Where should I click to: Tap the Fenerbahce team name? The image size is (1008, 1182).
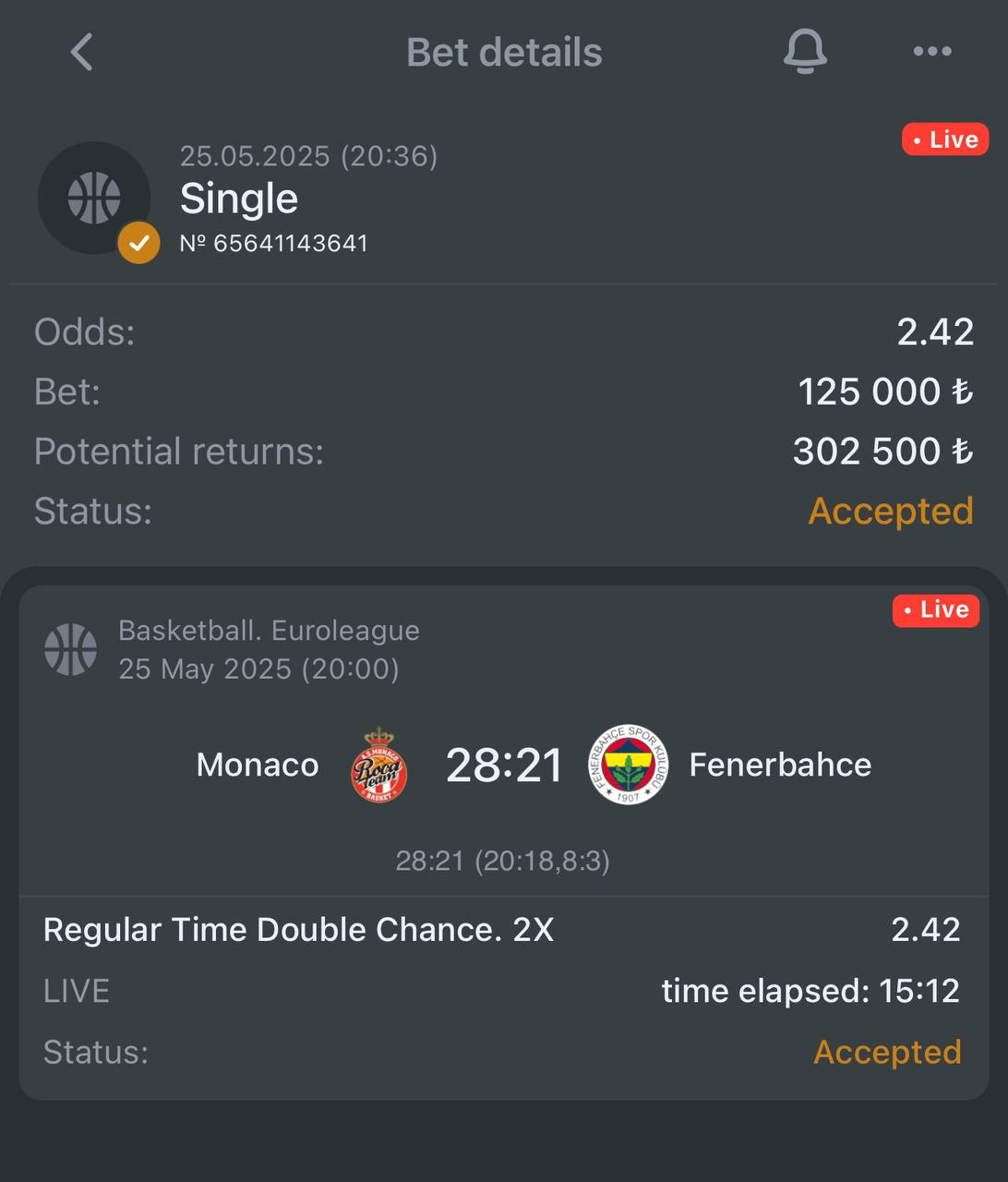[x=780, y=765]
